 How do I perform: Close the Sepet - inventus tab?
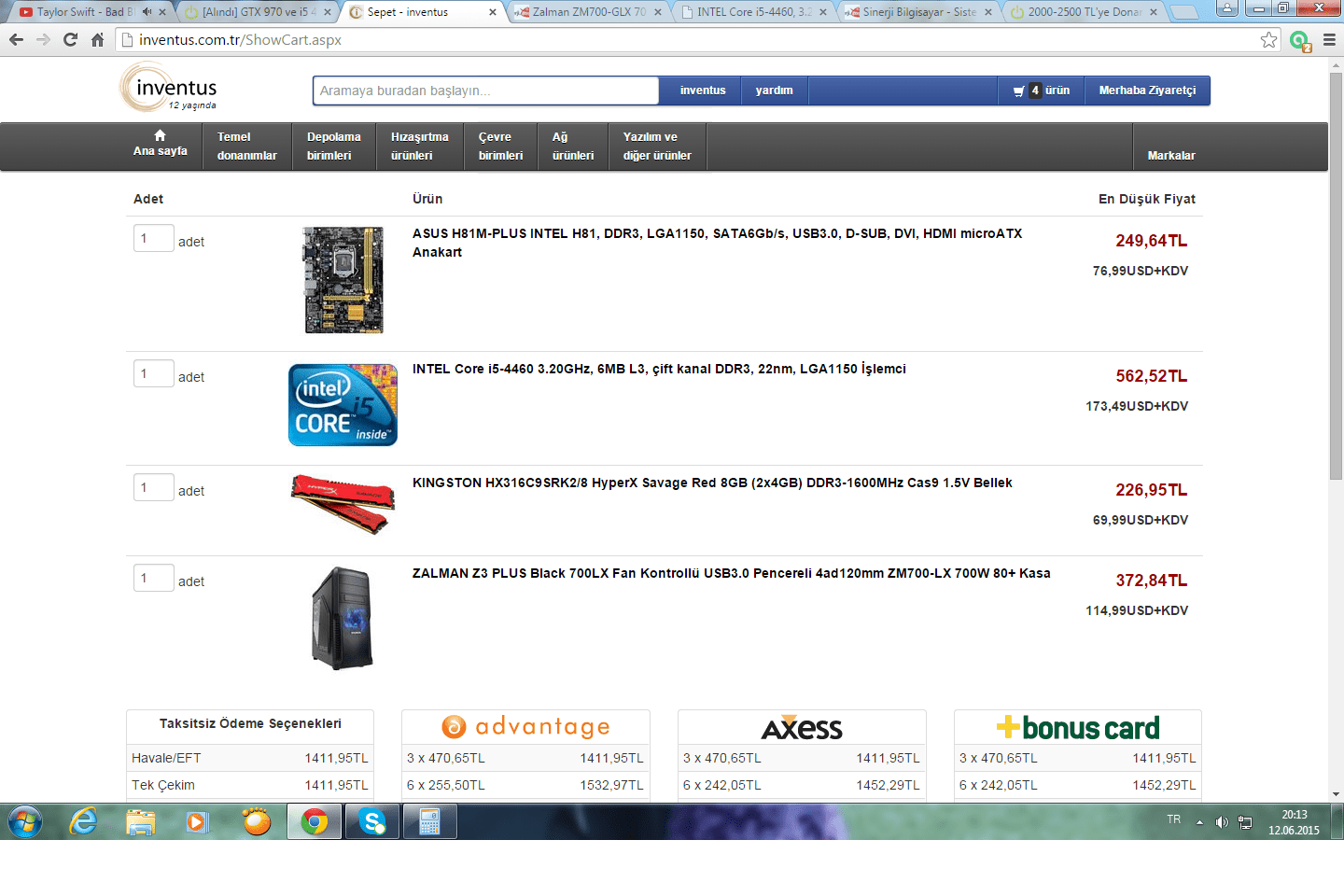click(493, 12)
